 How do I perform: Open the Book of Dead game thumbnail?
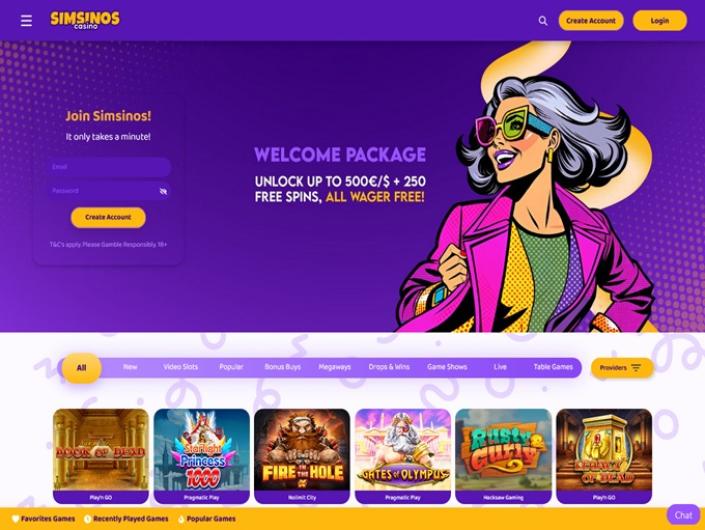101,456
